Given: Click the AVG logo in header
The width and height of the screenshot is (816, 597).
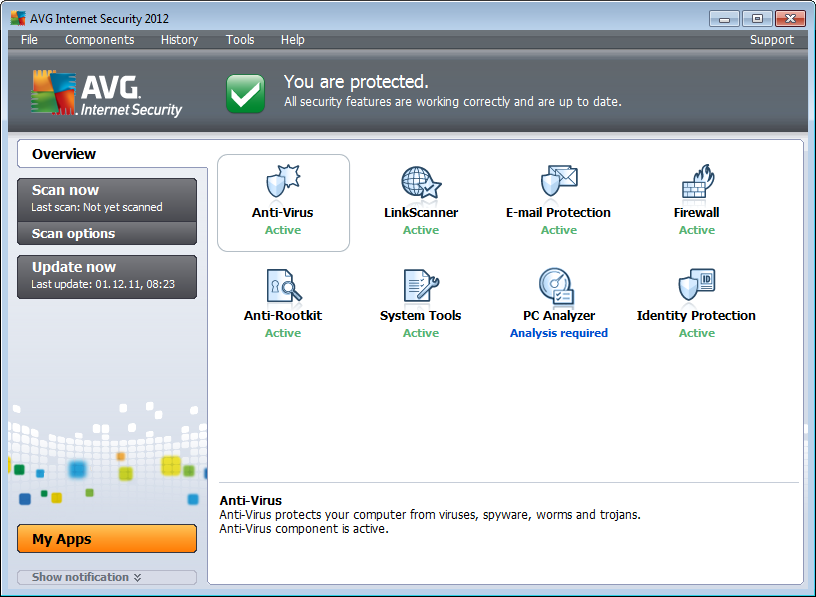Looking at the screenshot, I should (107, 93).
